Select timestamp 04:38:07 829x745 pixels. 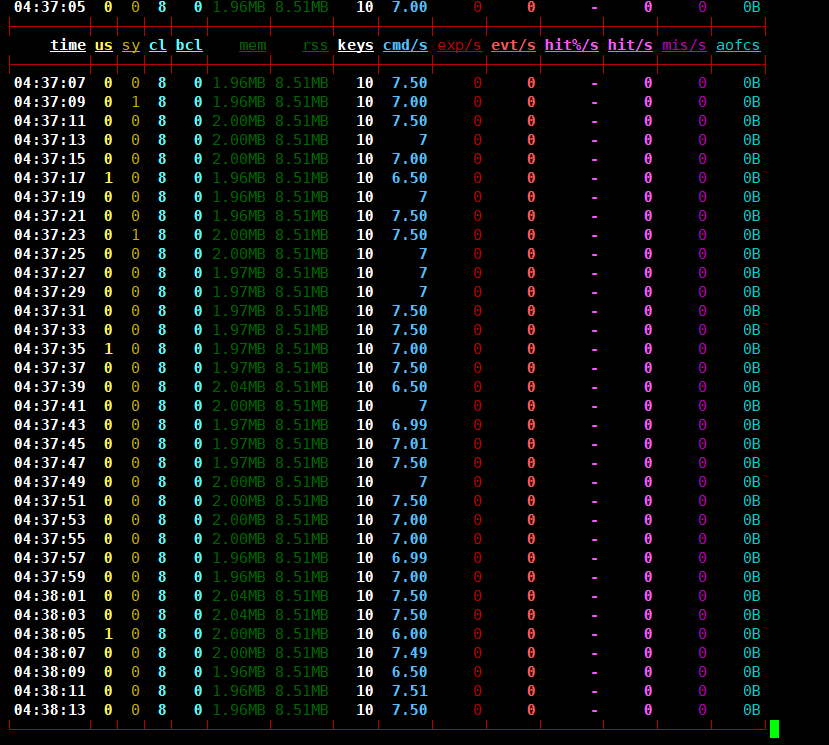coord(50,653)
